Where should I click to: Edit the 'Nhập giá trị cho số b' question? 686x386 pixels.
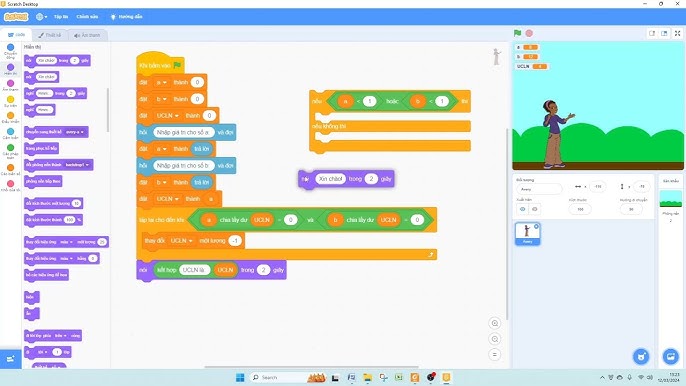tap(183, 165)
